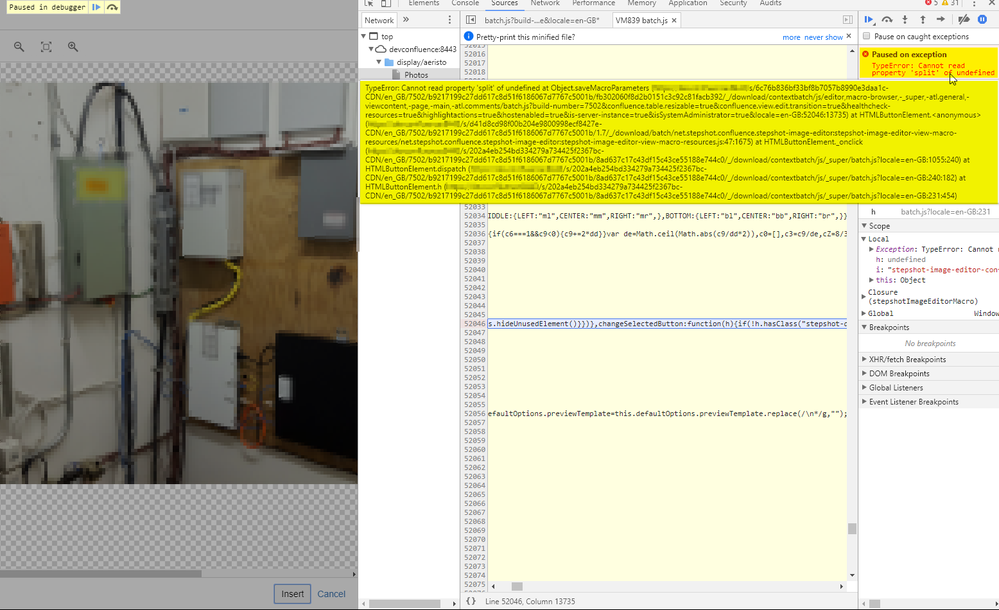
Task: Open the Application panel tab
Action: (687, 3)
